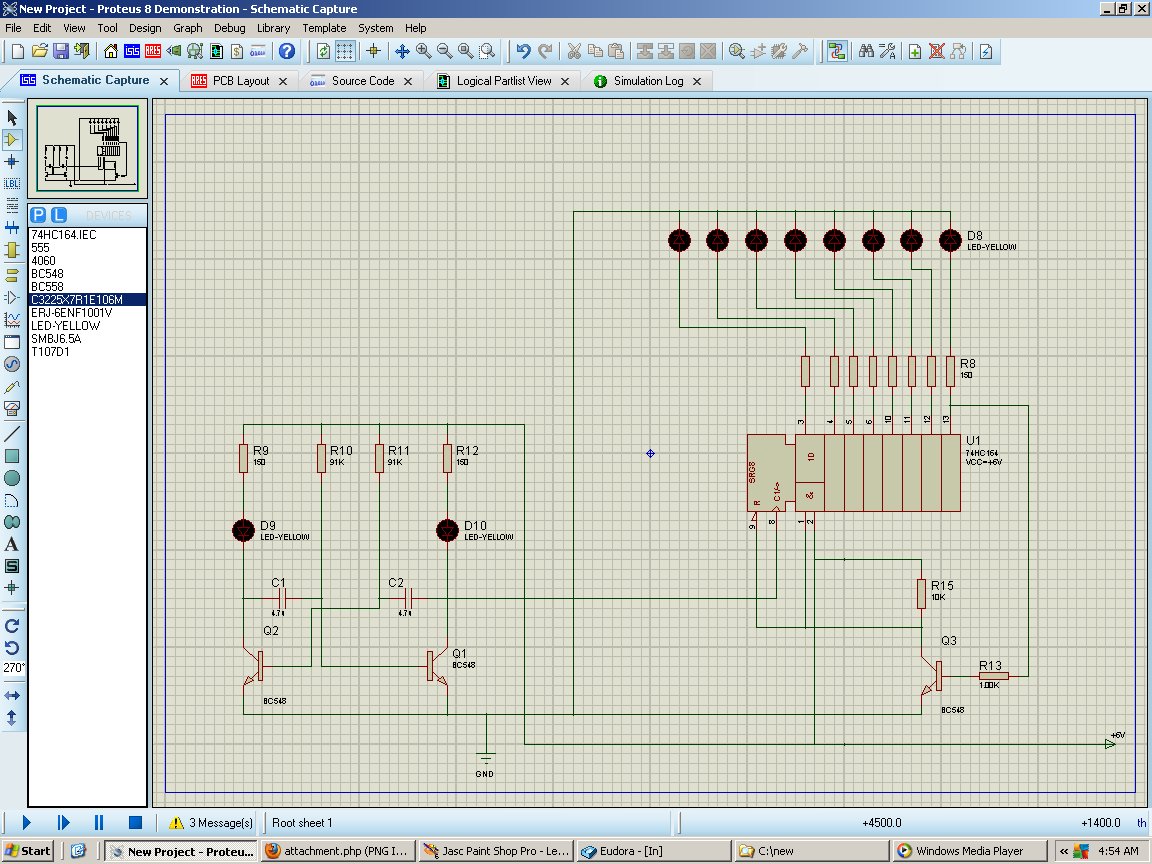Click the Search and Tag binoculars icon
This screenshot has height=864, width=1152.
866,51
